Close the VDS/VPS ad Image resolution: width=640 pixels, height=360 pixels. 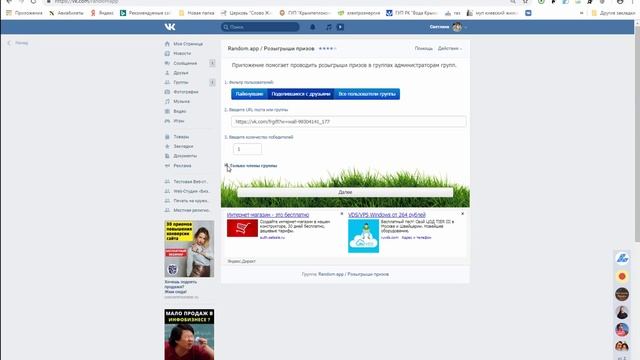462,214
